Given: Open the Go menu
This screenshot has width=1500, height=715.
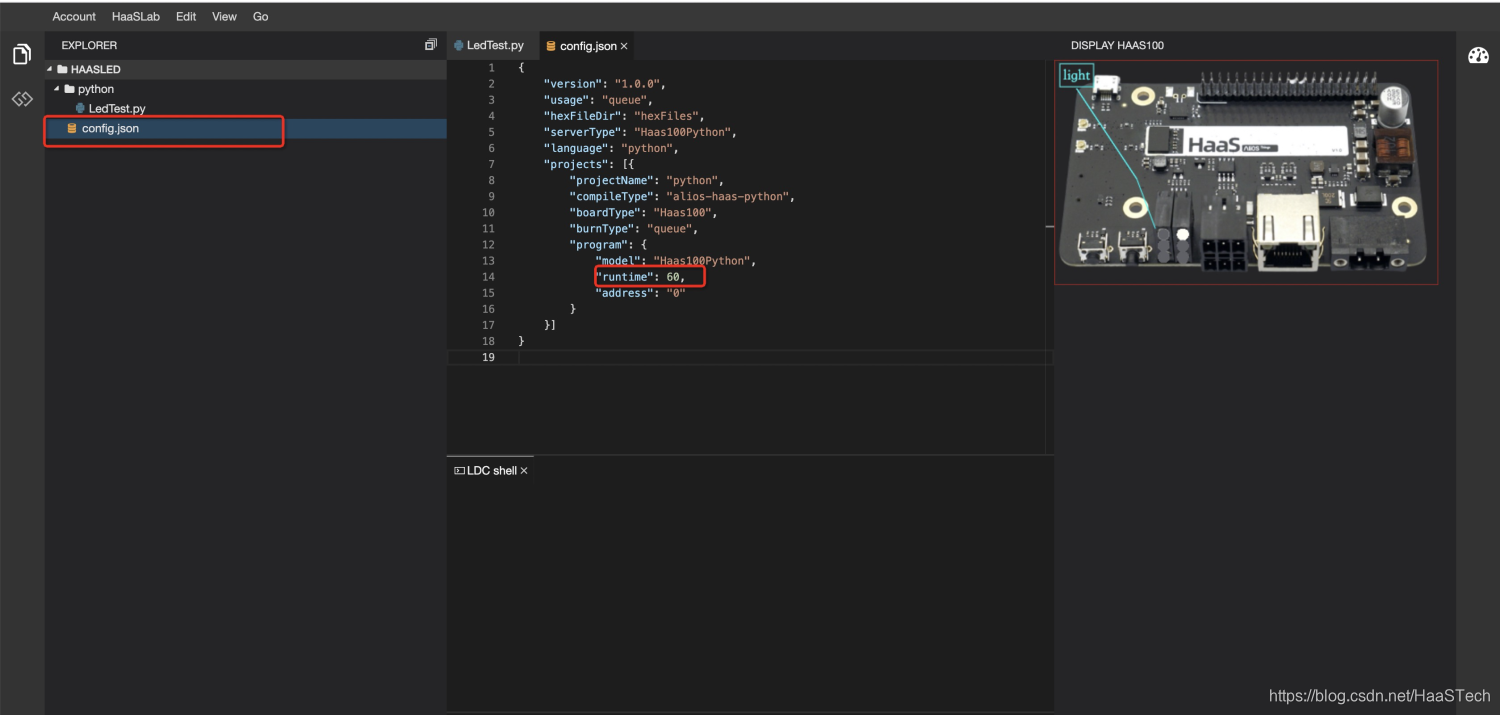Looking at the screenshot, I should coord(261,17).
